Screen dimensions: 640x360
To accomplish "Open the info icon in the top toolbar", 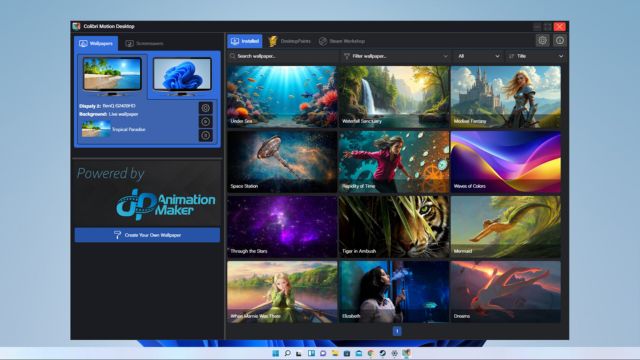I will click(x=560, y=40).
